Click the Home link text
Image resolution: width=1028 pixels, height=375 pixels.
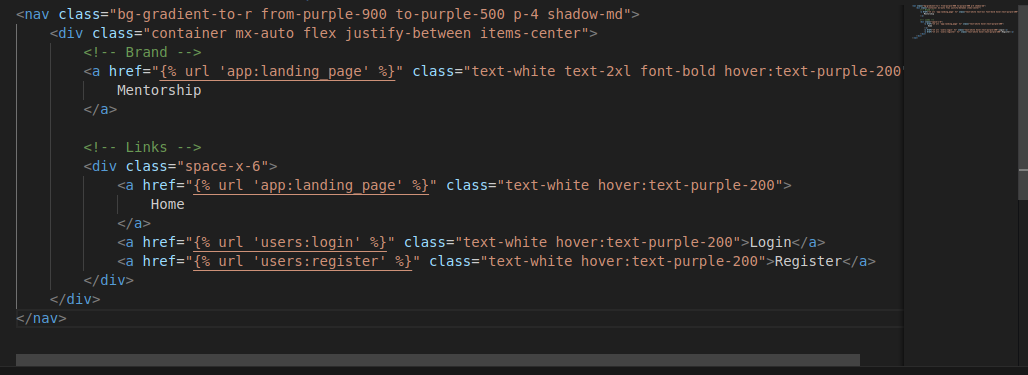pos(167,204)
